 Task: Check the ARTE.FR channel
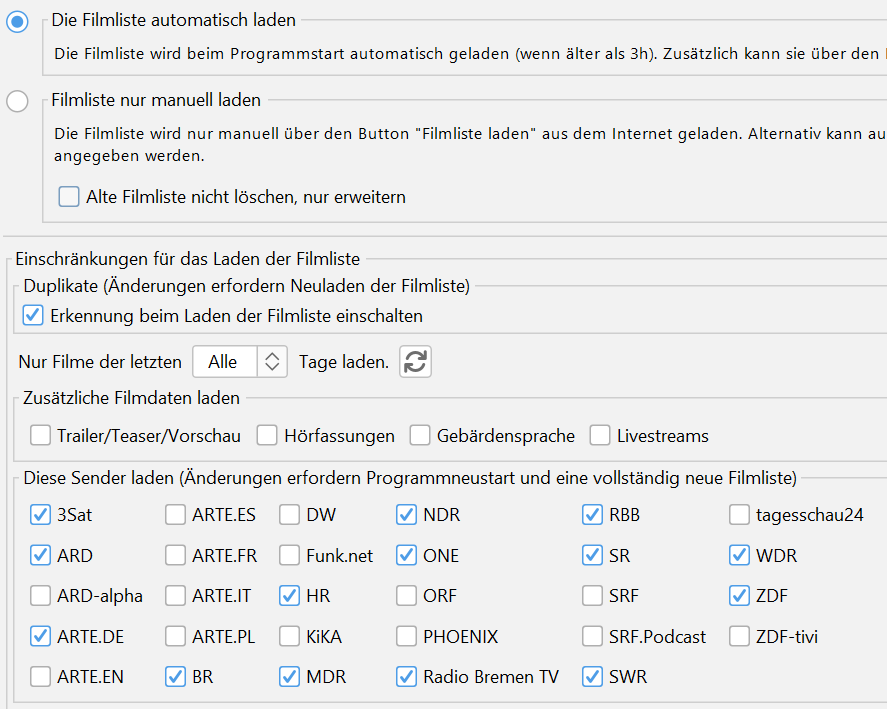[x=175, y=556]
